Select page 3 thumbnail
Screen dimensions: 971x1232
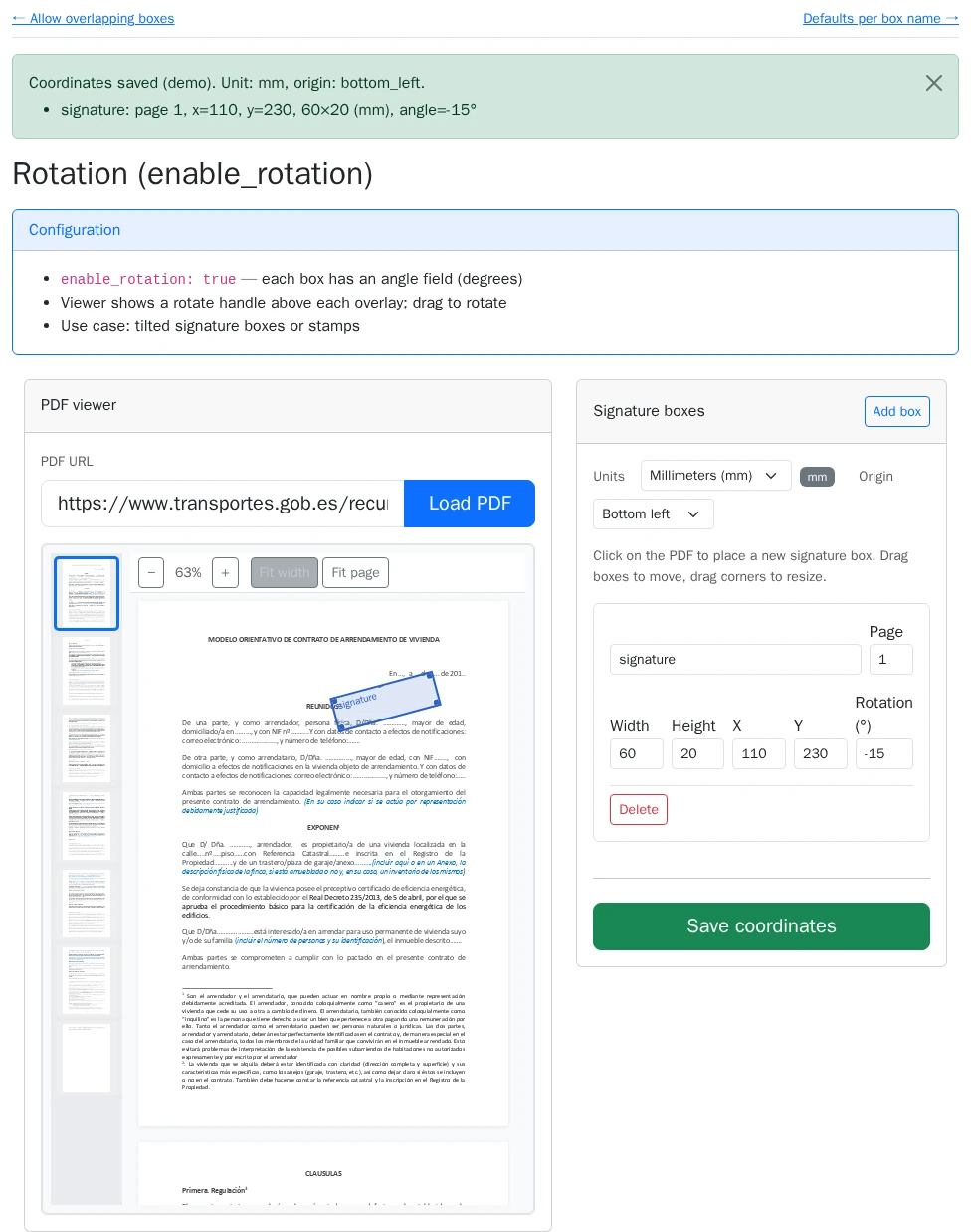(87, 748)
